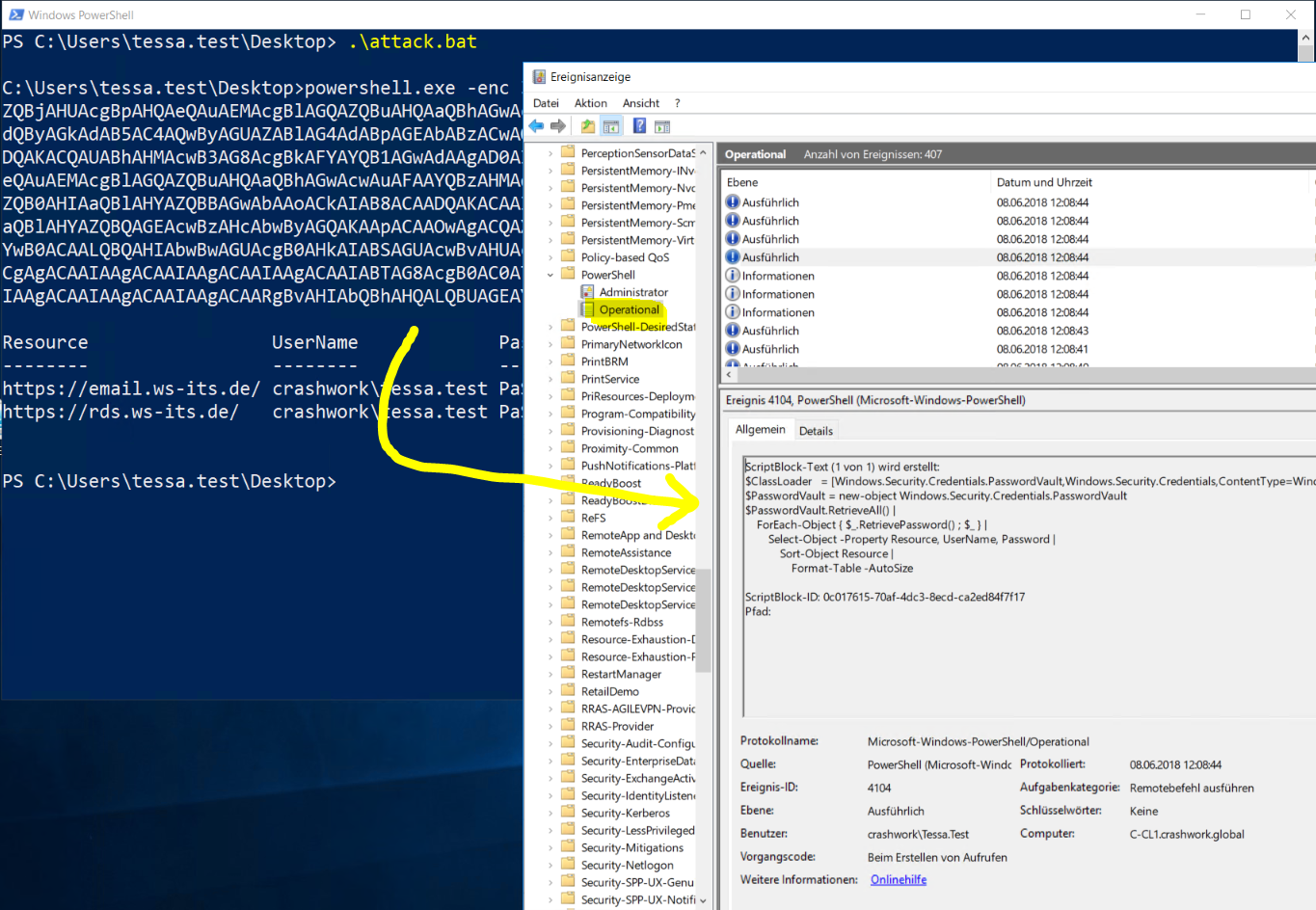Click the folder icon beside Proximity-Common
The width and height of the screenshot is (1316, 910).
[x=568, y=448]
